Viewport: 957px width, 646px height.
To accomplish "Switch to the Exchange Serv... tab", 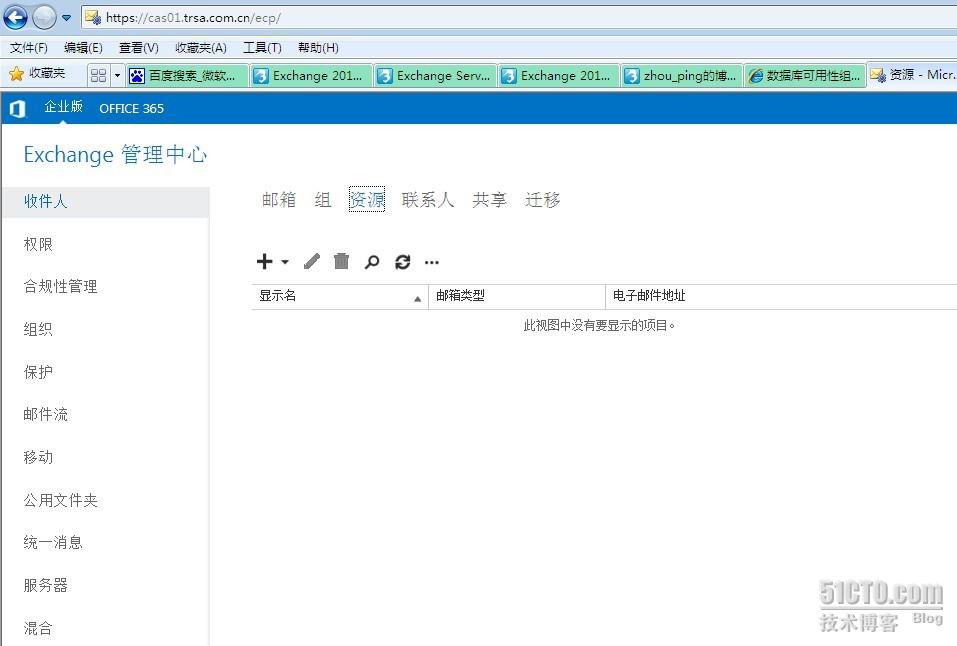I will tap(435, 76).
